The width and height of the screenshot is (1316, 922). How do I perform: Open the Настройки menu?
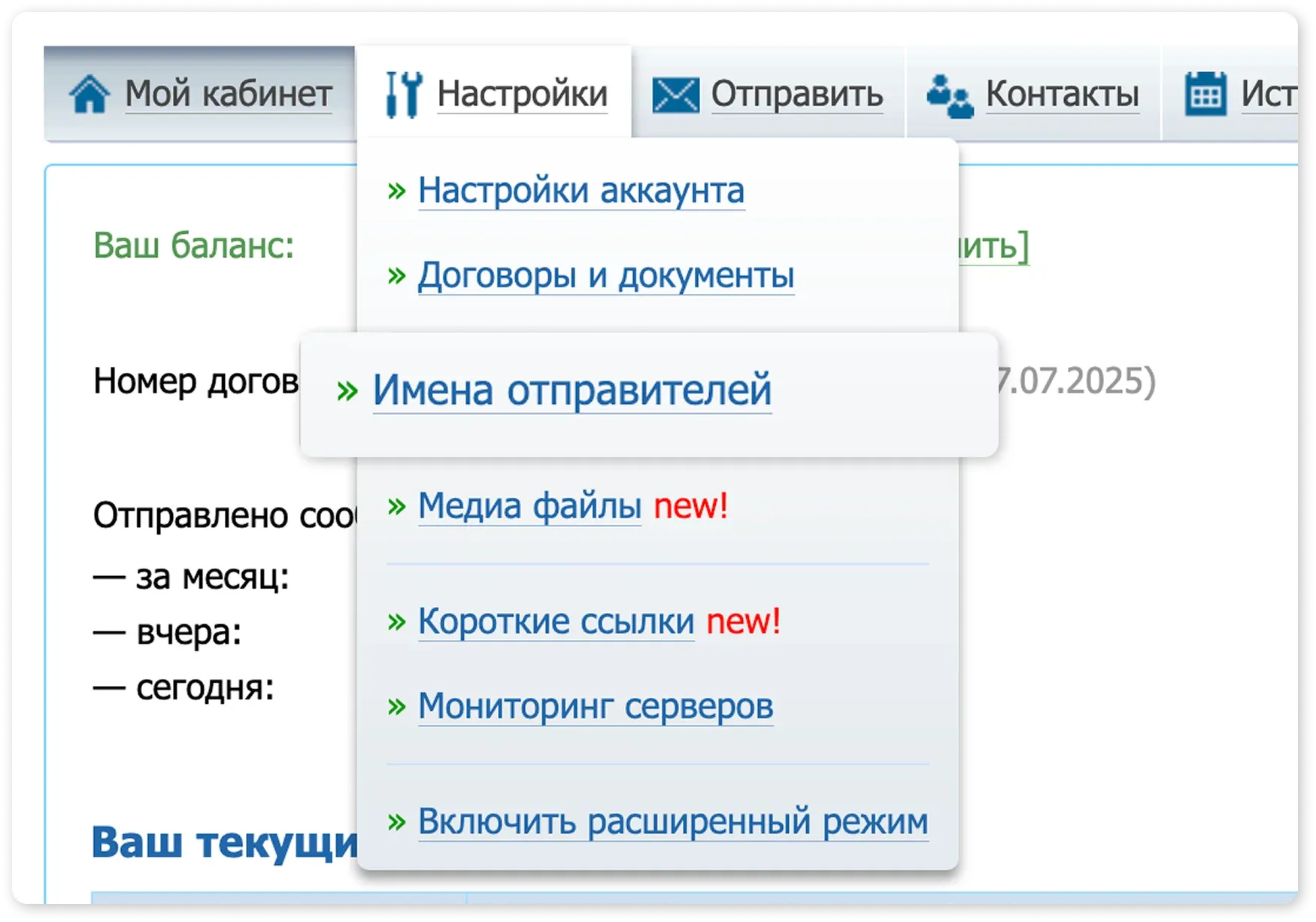tap(523, 93)
